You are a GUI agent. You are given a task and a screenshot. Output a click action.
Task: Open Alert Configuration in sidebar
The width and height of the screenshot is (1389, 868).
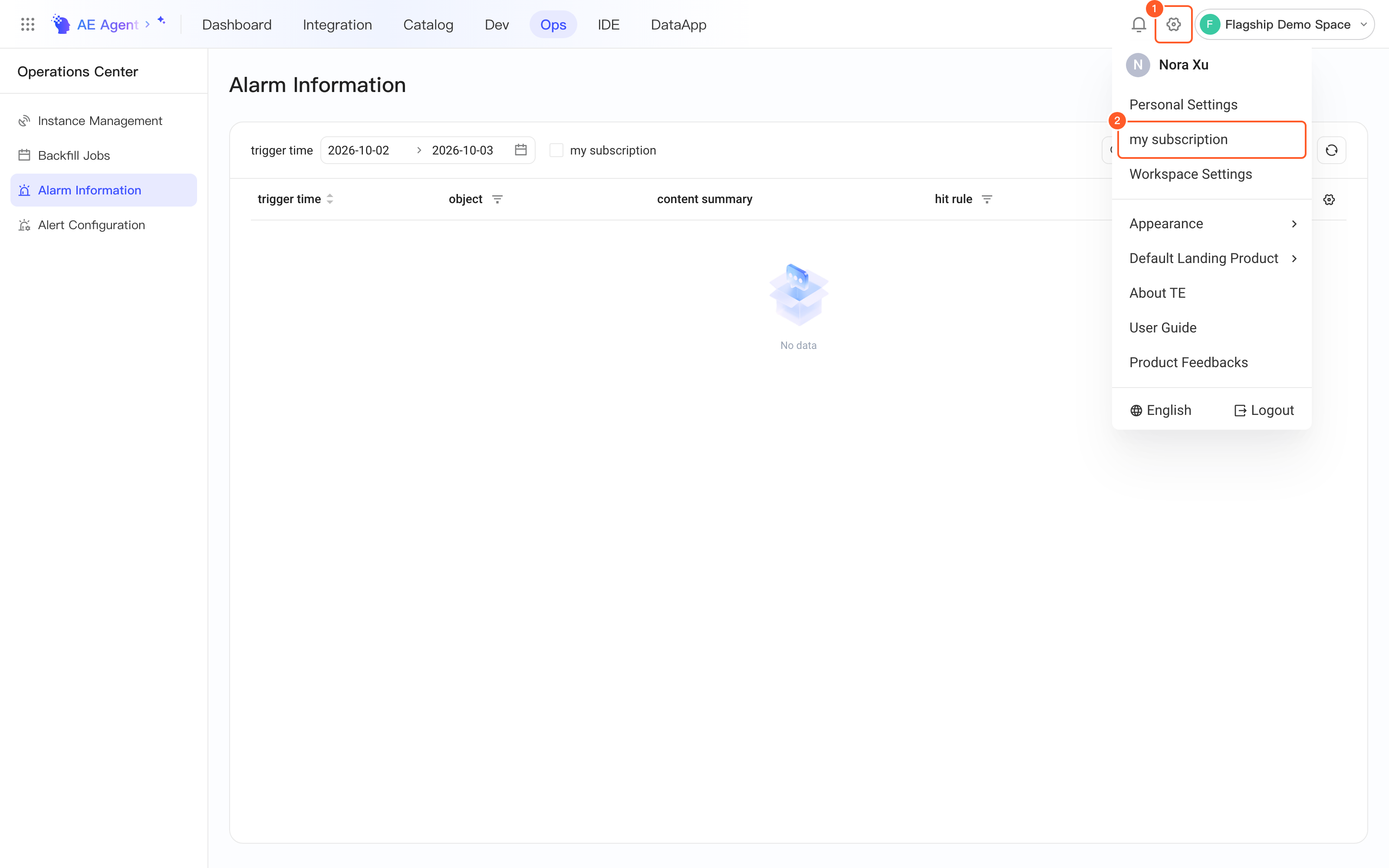103,225
